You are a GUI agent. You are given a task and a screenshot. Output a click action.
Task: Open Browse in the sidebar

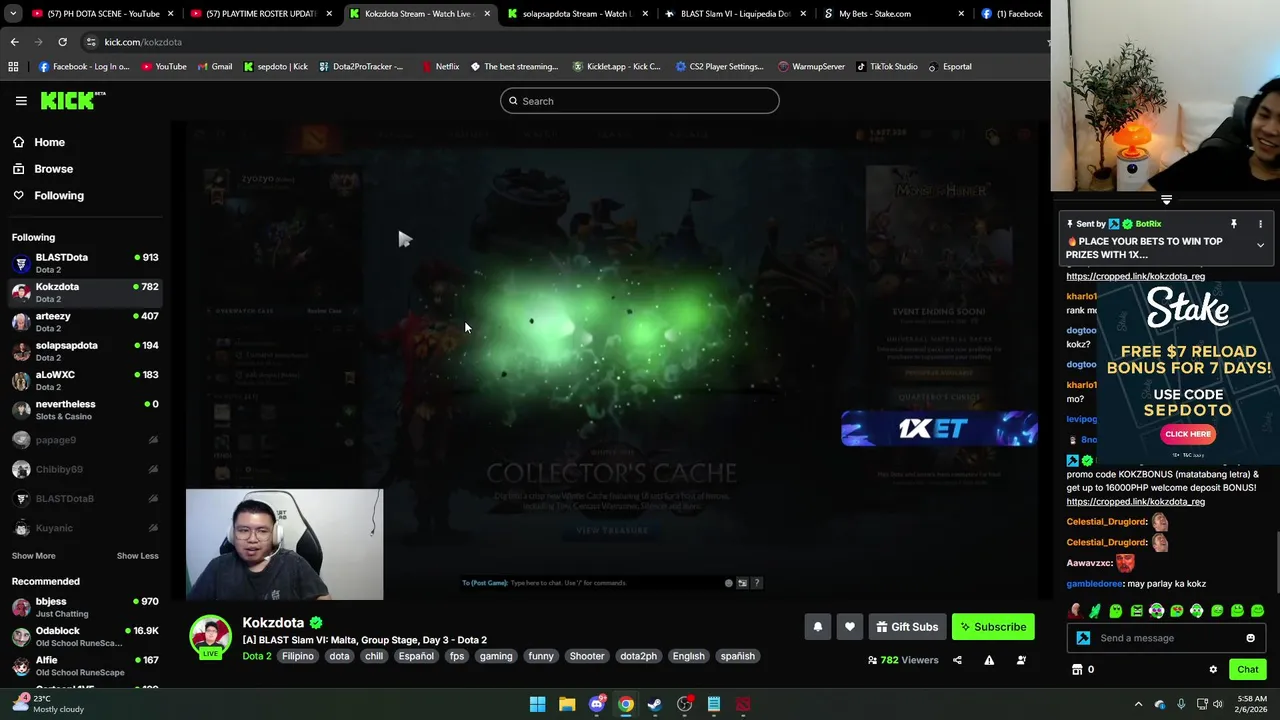[x=53, y=169]
